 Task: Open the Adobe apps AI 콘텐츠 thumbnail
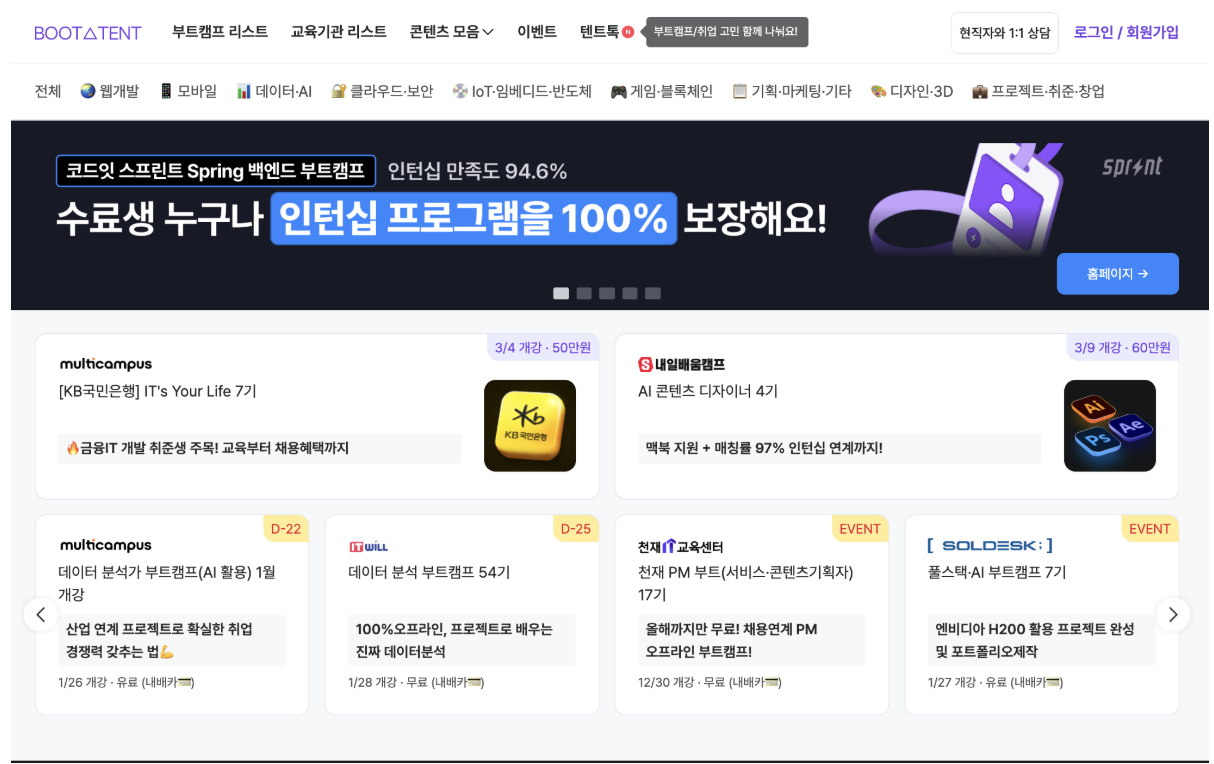pyautogui.click(x=1110, y=426)
